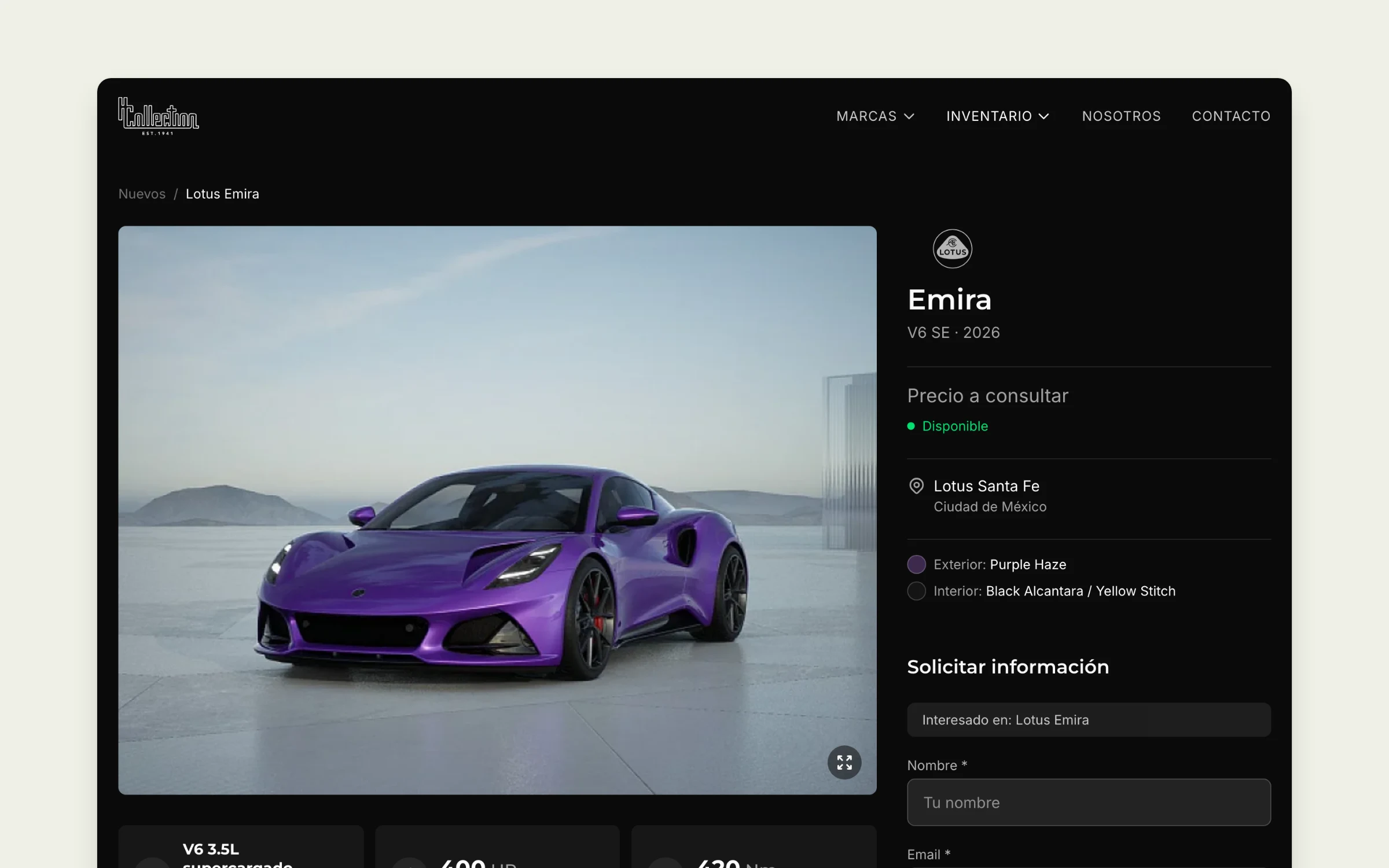Click the Lotus Emira breadcrumb
1389x868 pixels.
pos(222,194)
